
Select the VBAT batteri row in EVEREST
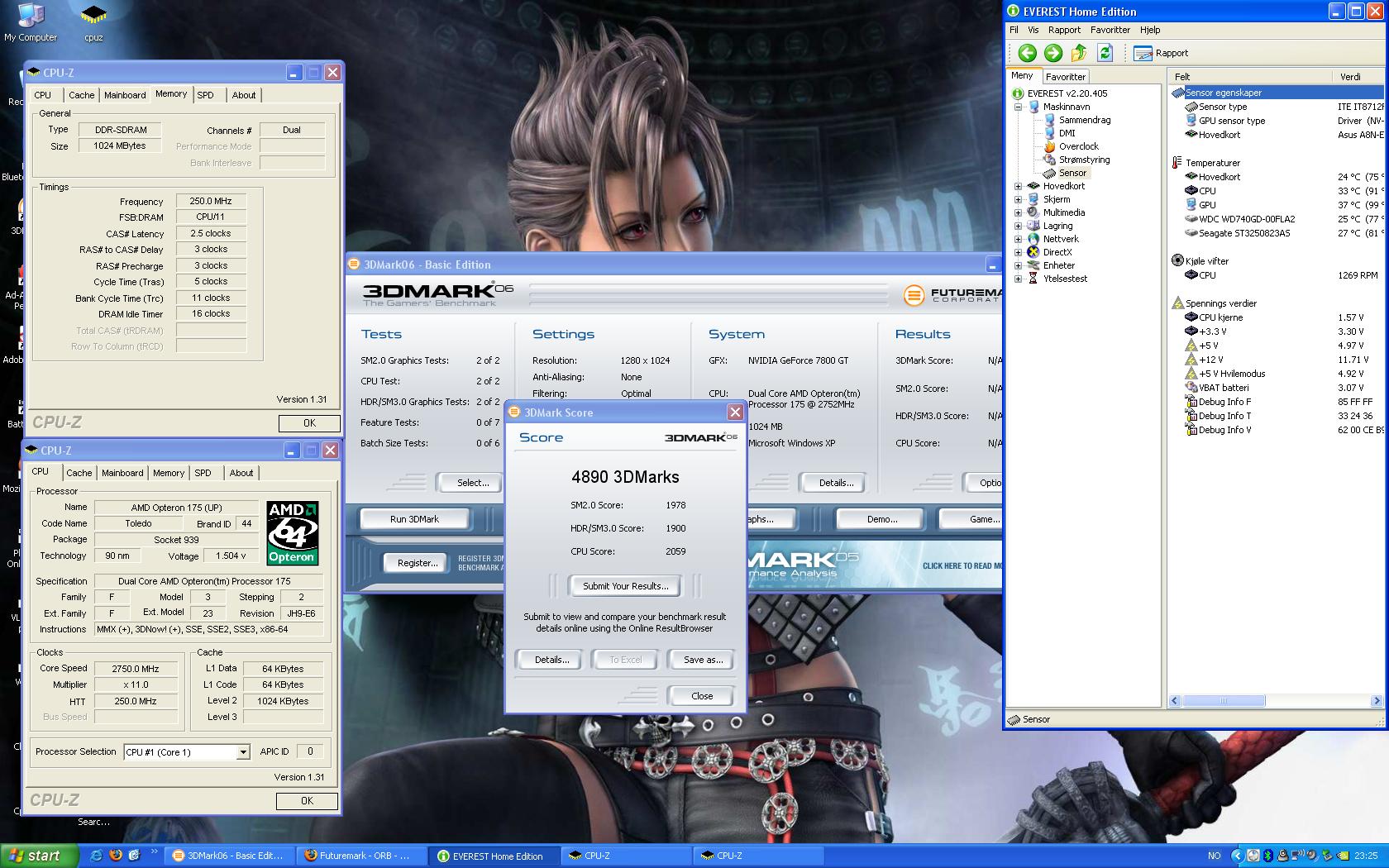point(1277,388)
